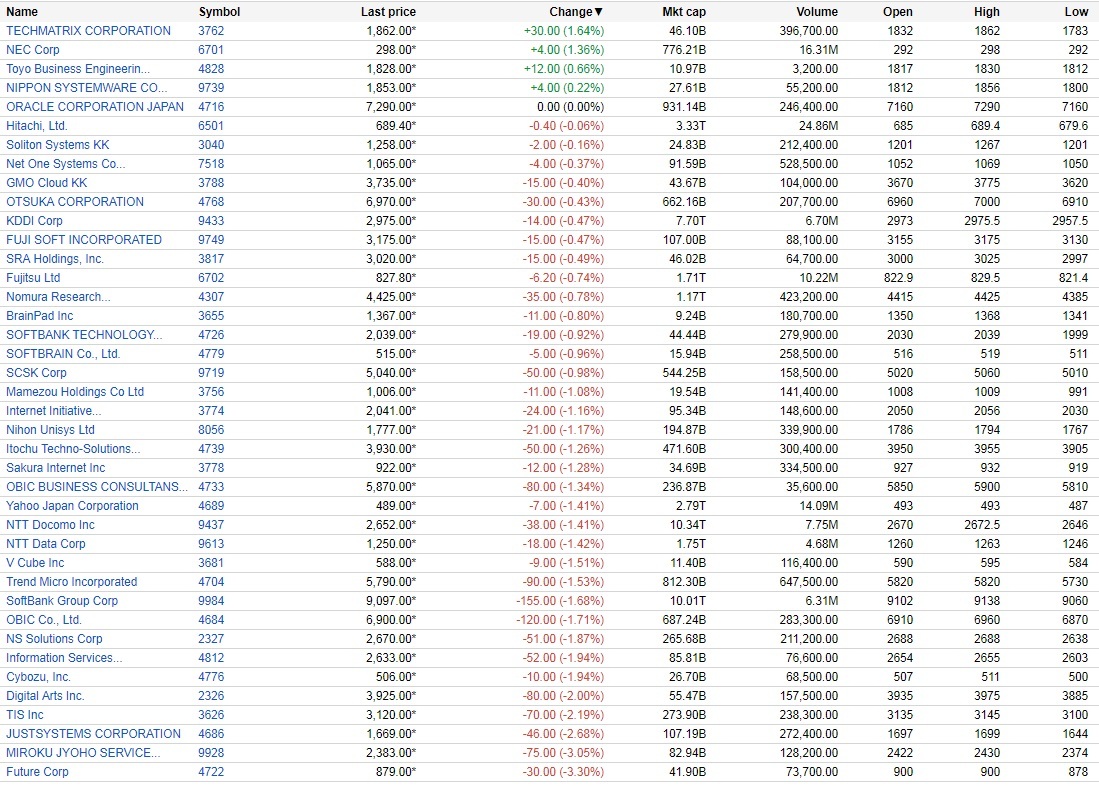
Task: Open SOFTBANK TECHNOLOGY... link
Action: pos(84,334)
